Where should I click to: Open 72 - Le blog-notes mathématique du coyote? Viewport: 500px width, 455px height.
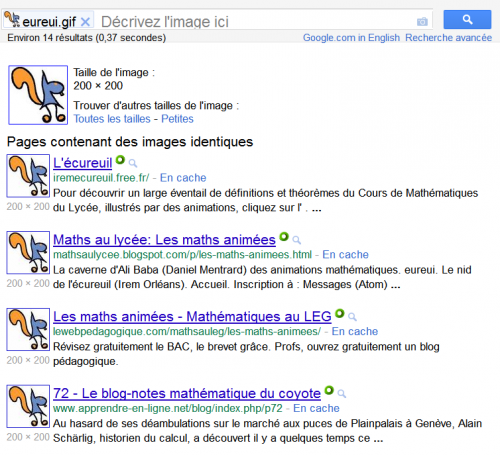[187, 393]
